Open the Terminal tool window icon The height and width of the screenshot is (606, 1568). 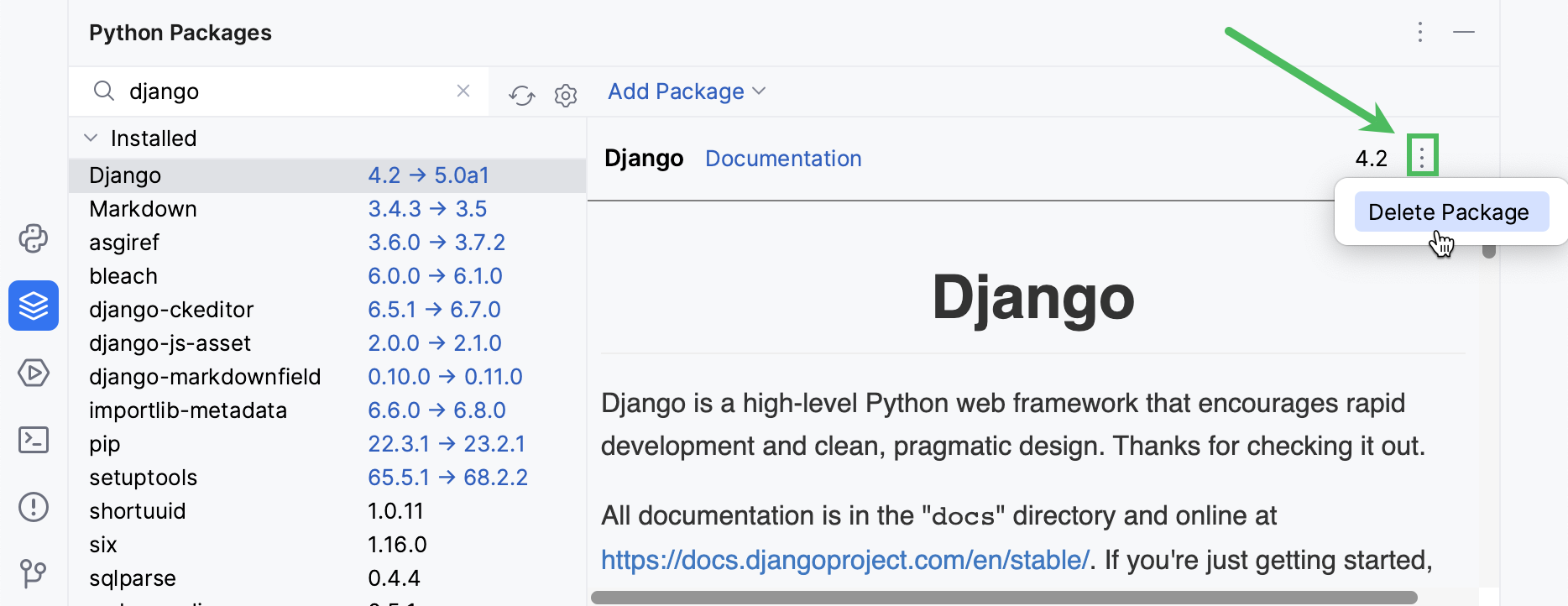coord(34,440)
